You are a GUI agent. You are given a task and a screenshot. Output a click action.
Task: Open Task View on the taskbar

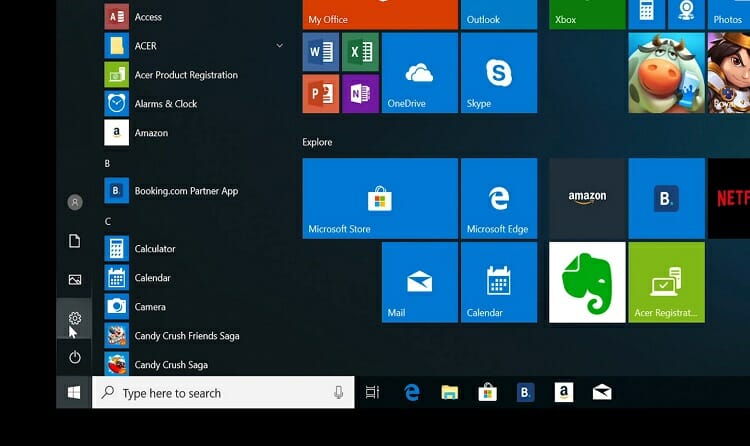[372, 392]
